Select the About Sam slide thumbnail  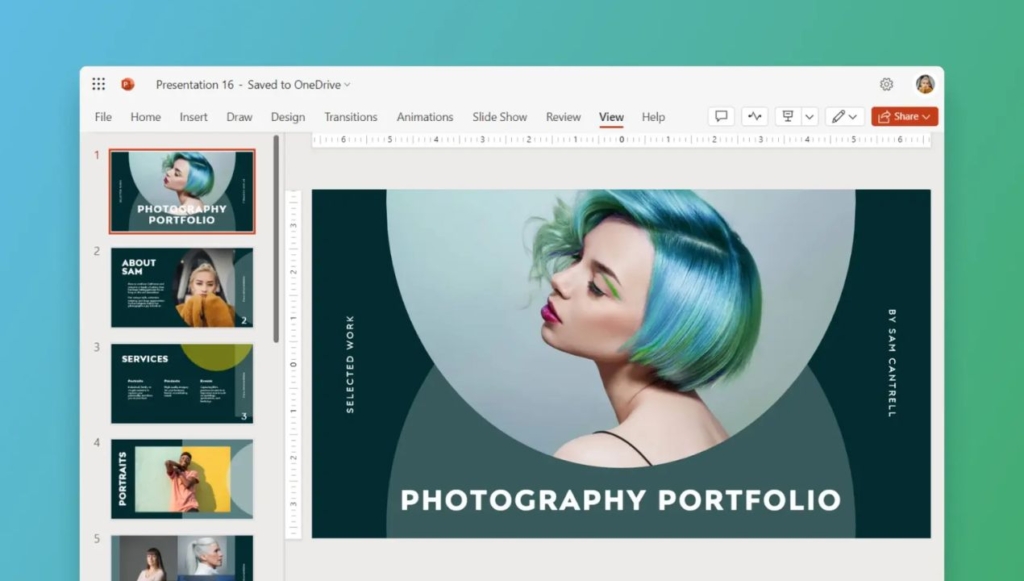[x=182, y=288]
